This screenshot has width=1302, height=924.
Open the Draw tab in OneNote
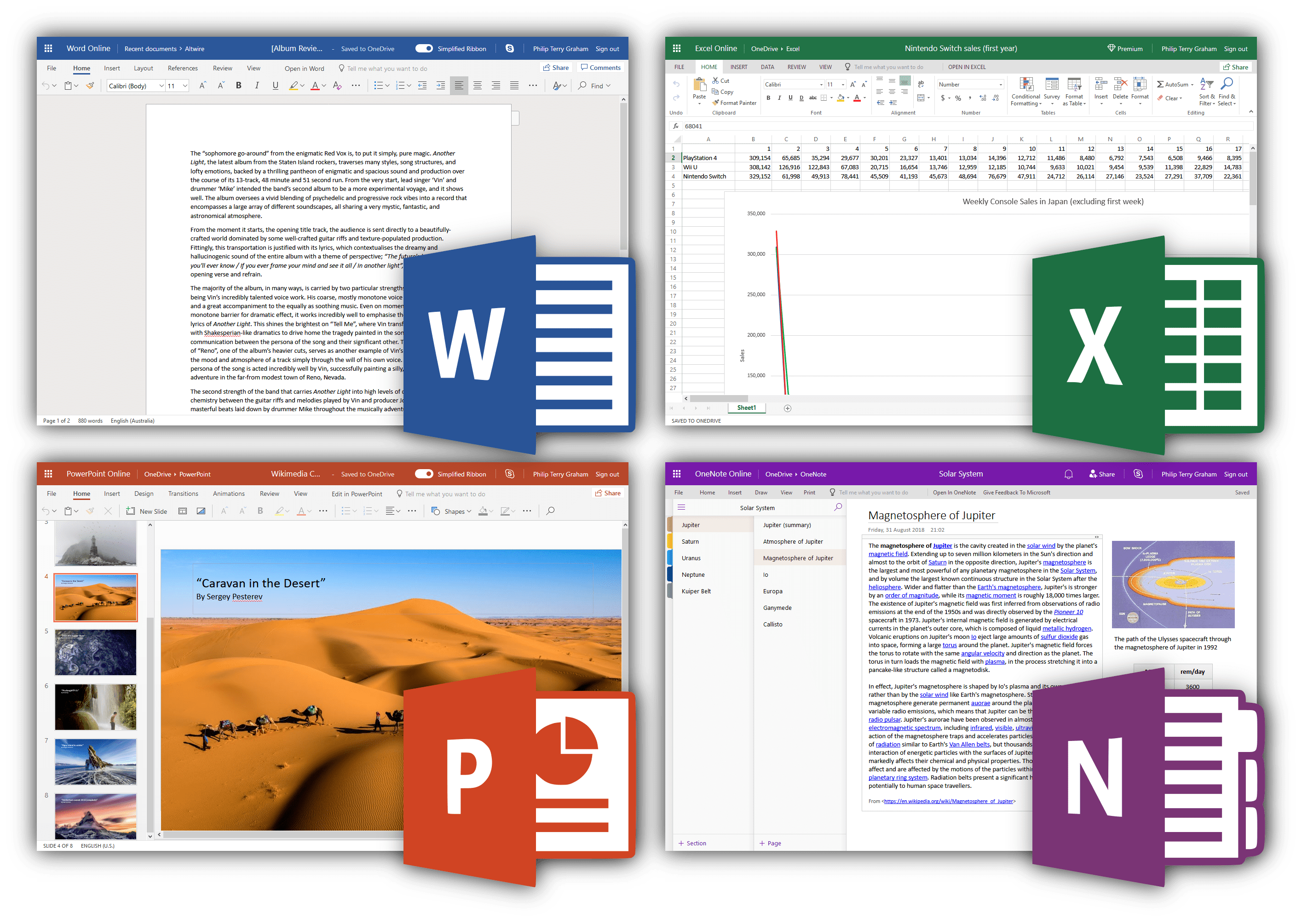tap(761, 493)
